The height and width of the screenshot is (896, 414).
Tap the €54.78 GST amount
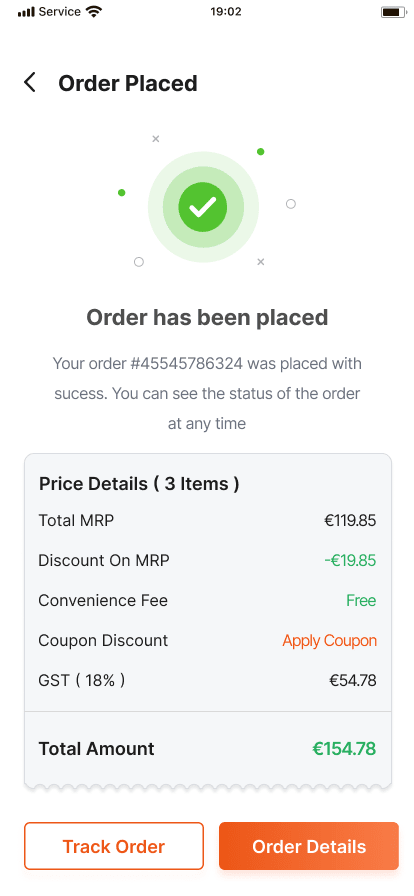pos(353,681)
